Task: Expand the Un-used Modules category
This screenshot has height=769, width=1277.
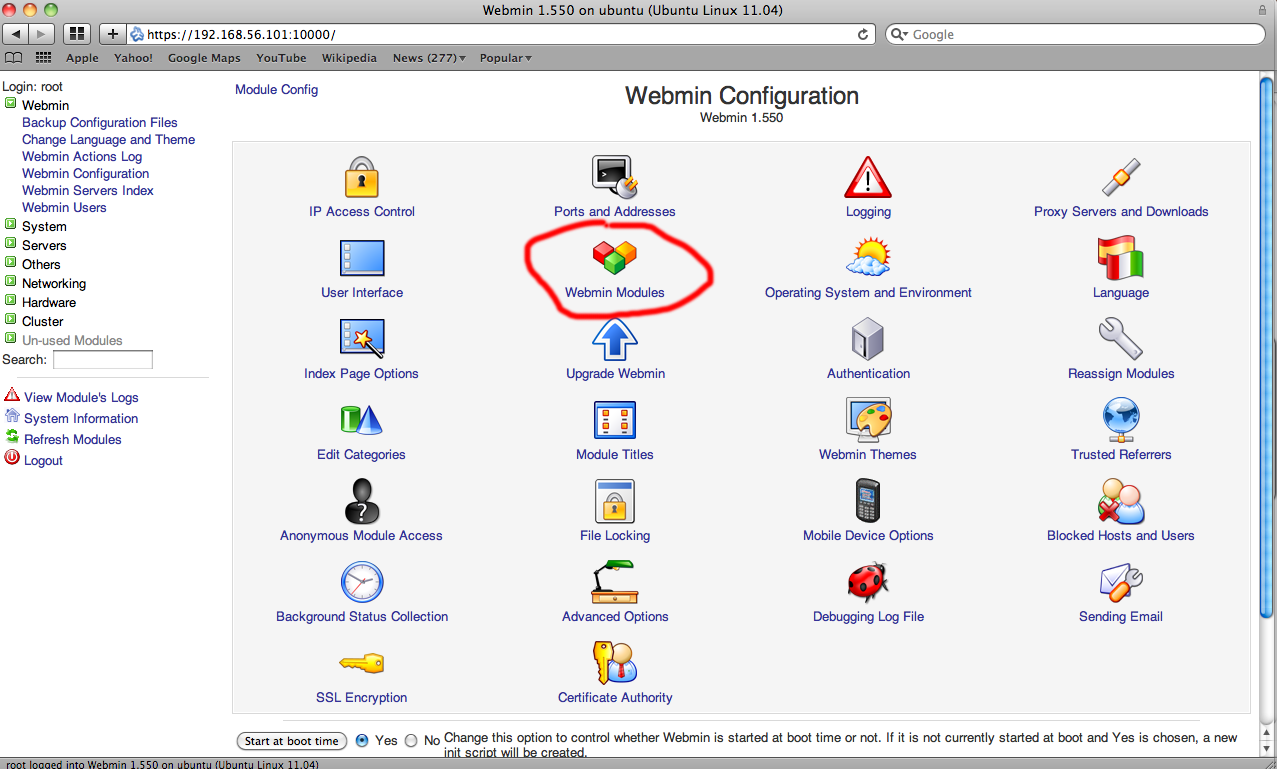Action: (x=11, y=339)
